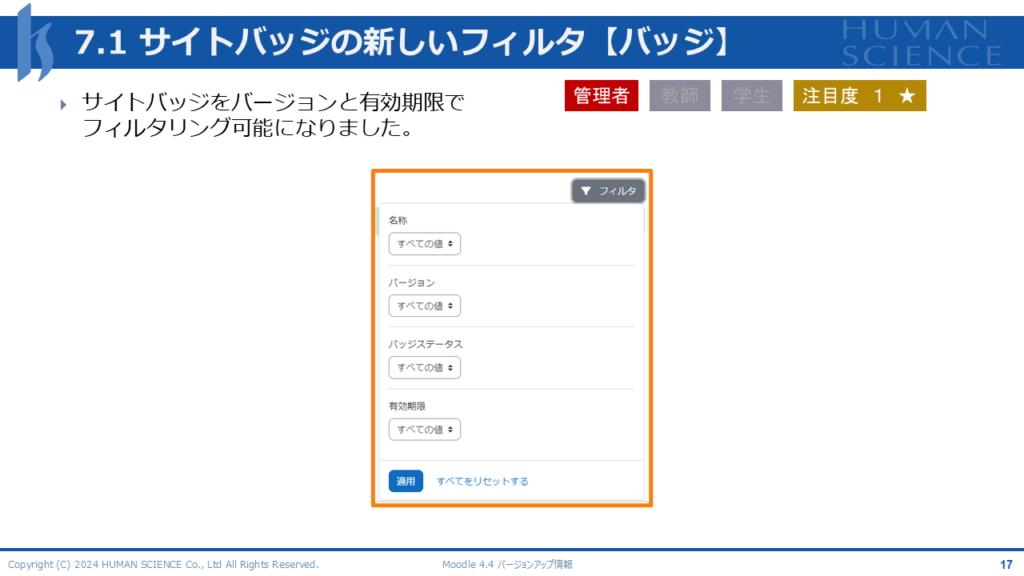Click the 適用 apply button
Viewport: 1024px width, 576px height.
click(x=406, y=481)
